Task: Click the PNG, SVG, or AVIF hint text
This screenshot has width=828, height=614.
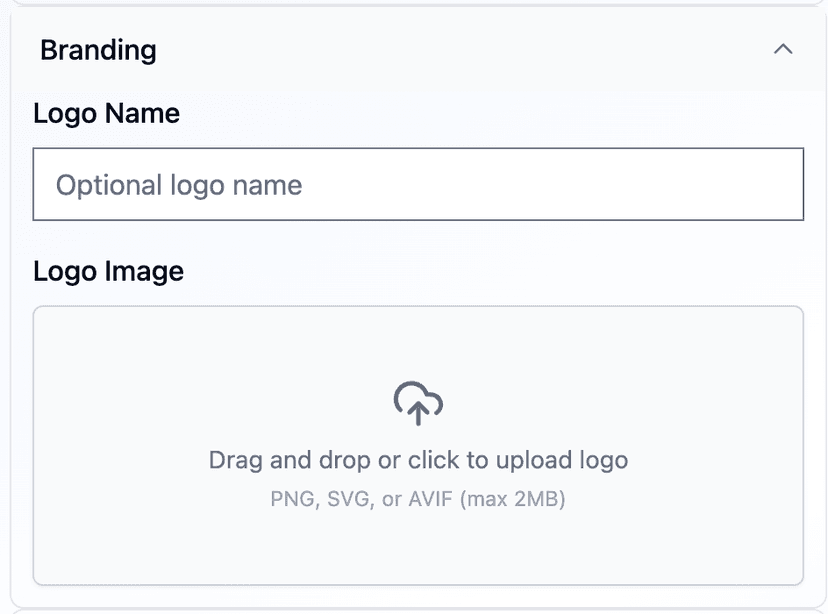Action: 362,498
